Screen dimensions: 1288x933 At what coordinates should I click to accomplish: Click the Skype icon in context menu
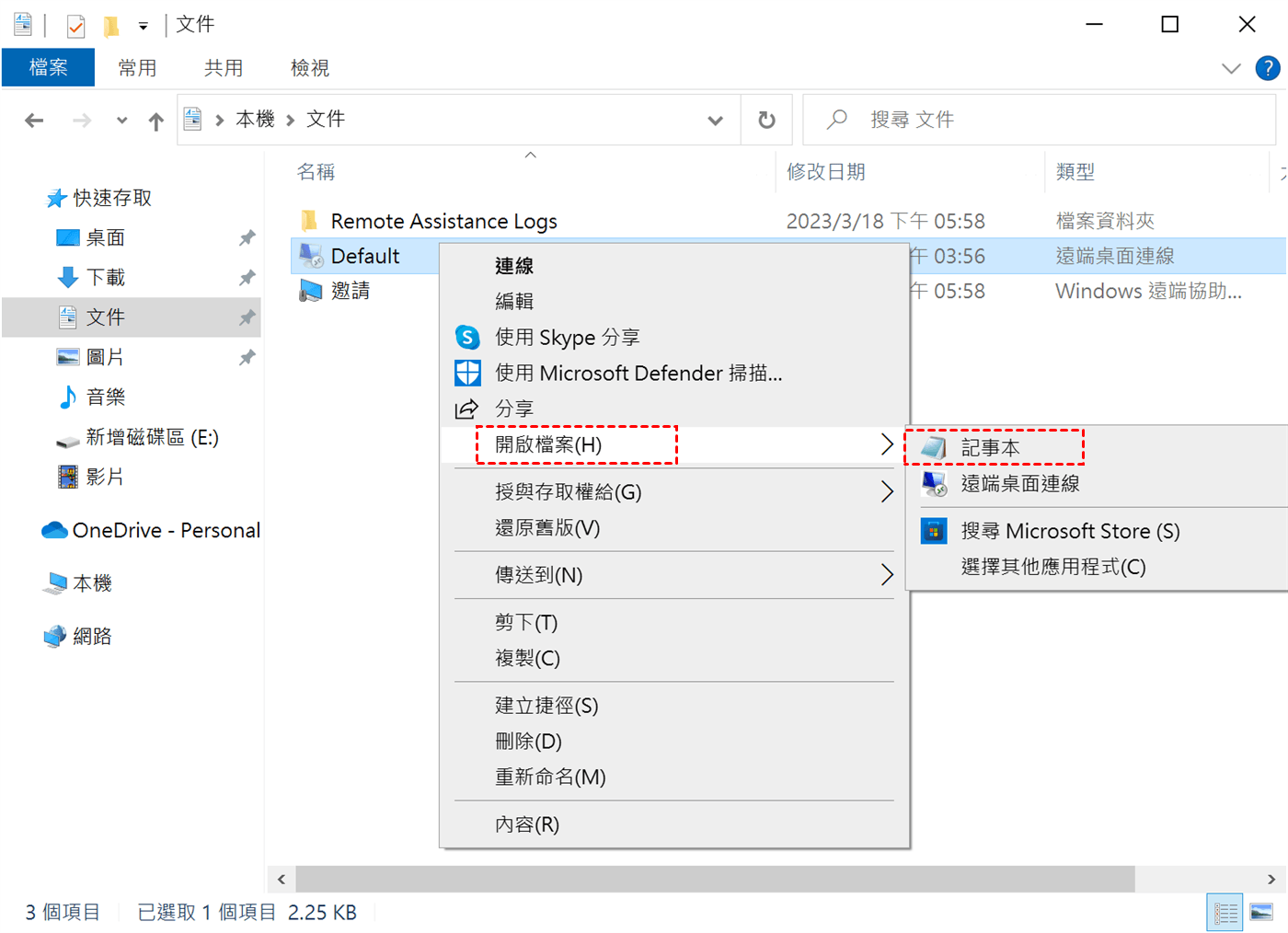(467, 338)
